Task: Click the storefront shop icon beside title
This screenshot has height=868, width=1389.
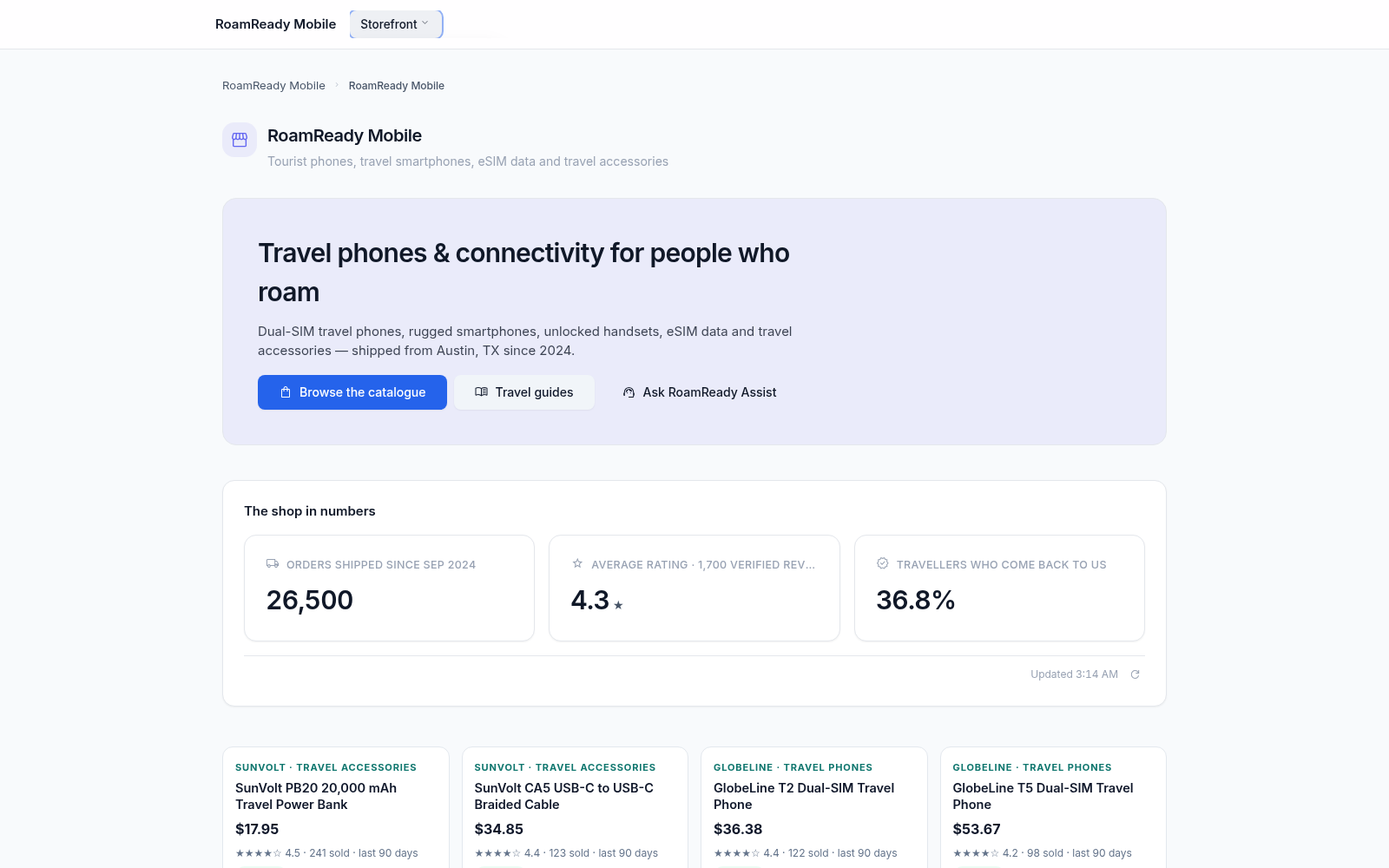Action: [240, 140]
